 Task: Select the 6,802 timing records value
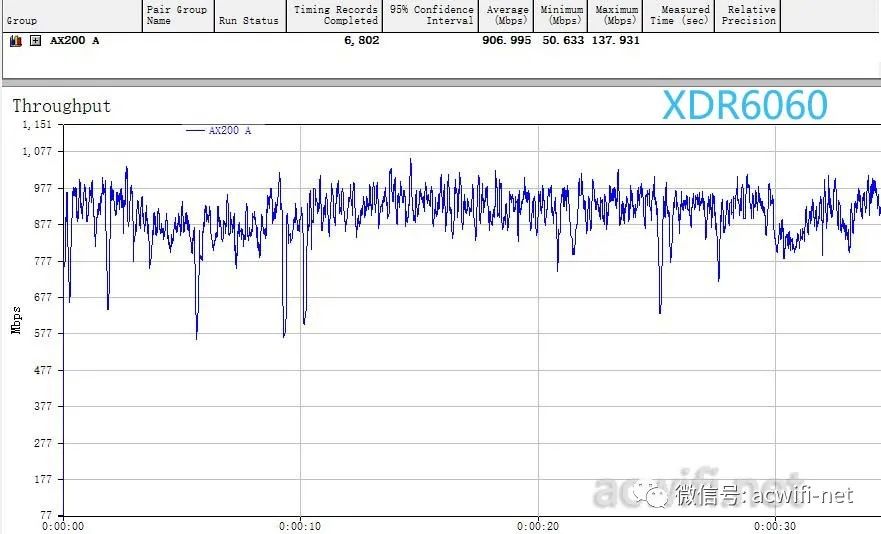pos(362,40)
